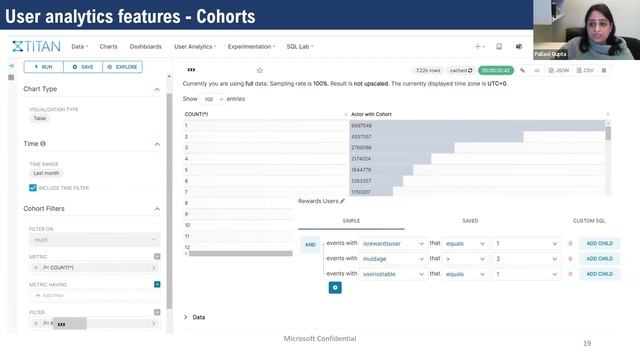640x360 pixels.
Task: Change the Table visualization type
Action: click(x=40, y=118)
